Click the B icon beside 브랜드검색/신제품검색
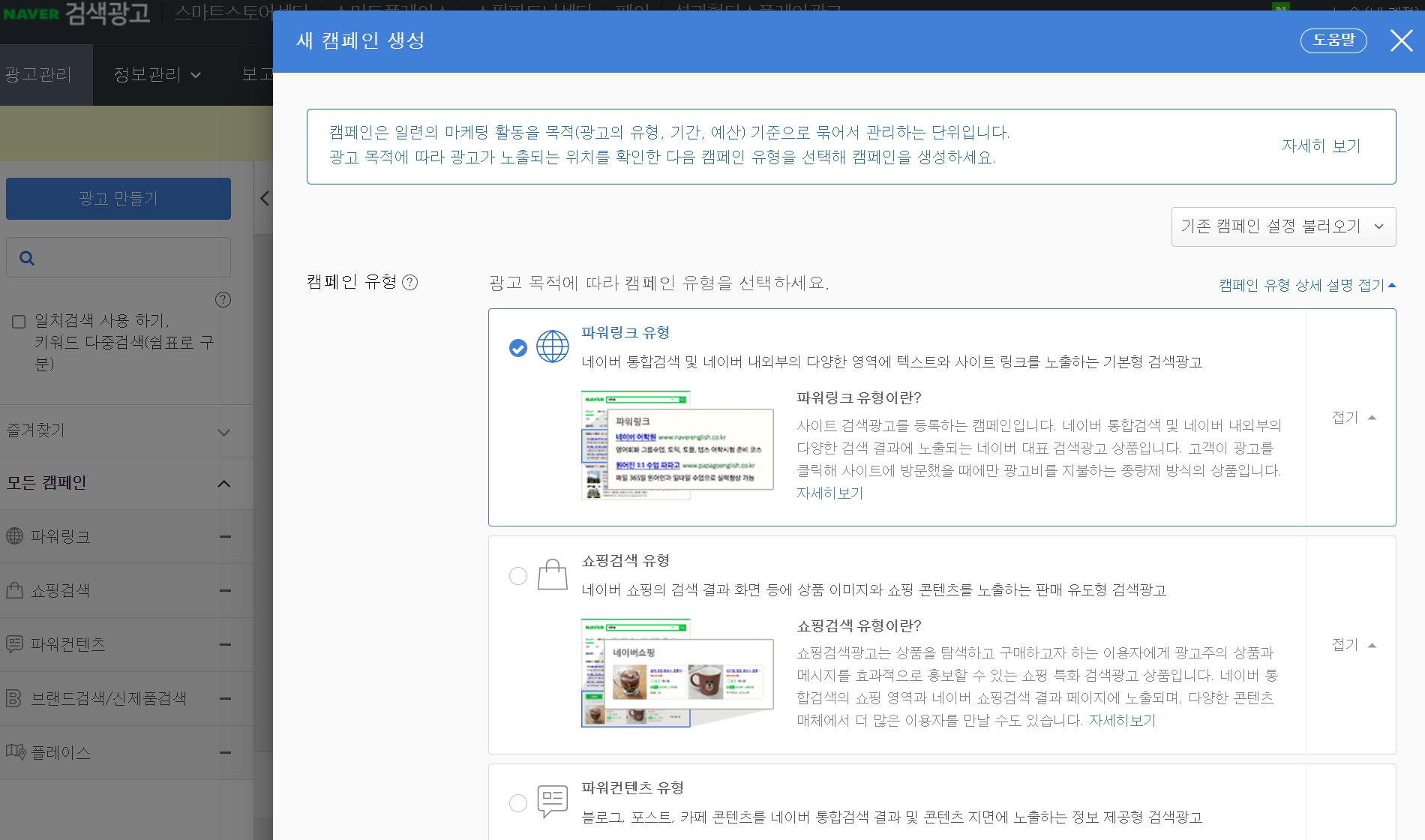Image resolution: width=1425 pixels, height=840 pixels. [x=14, y=698]
